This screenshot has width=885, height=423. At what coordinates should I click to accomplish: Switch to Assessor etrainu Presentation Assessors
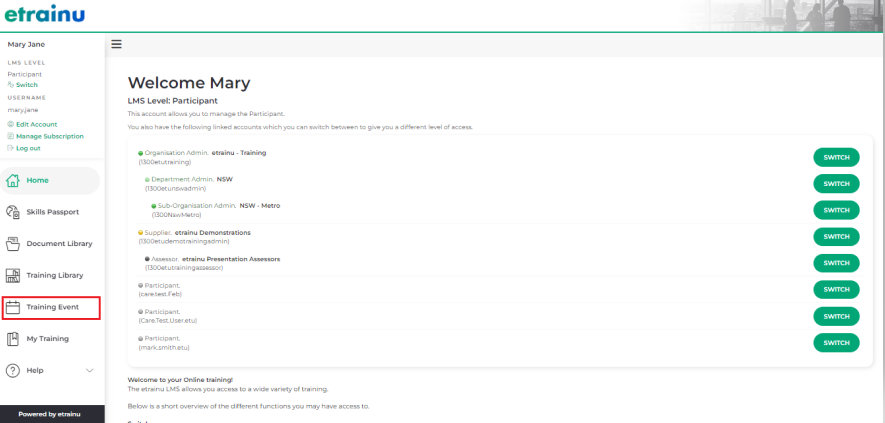click(x=836, y=263)
